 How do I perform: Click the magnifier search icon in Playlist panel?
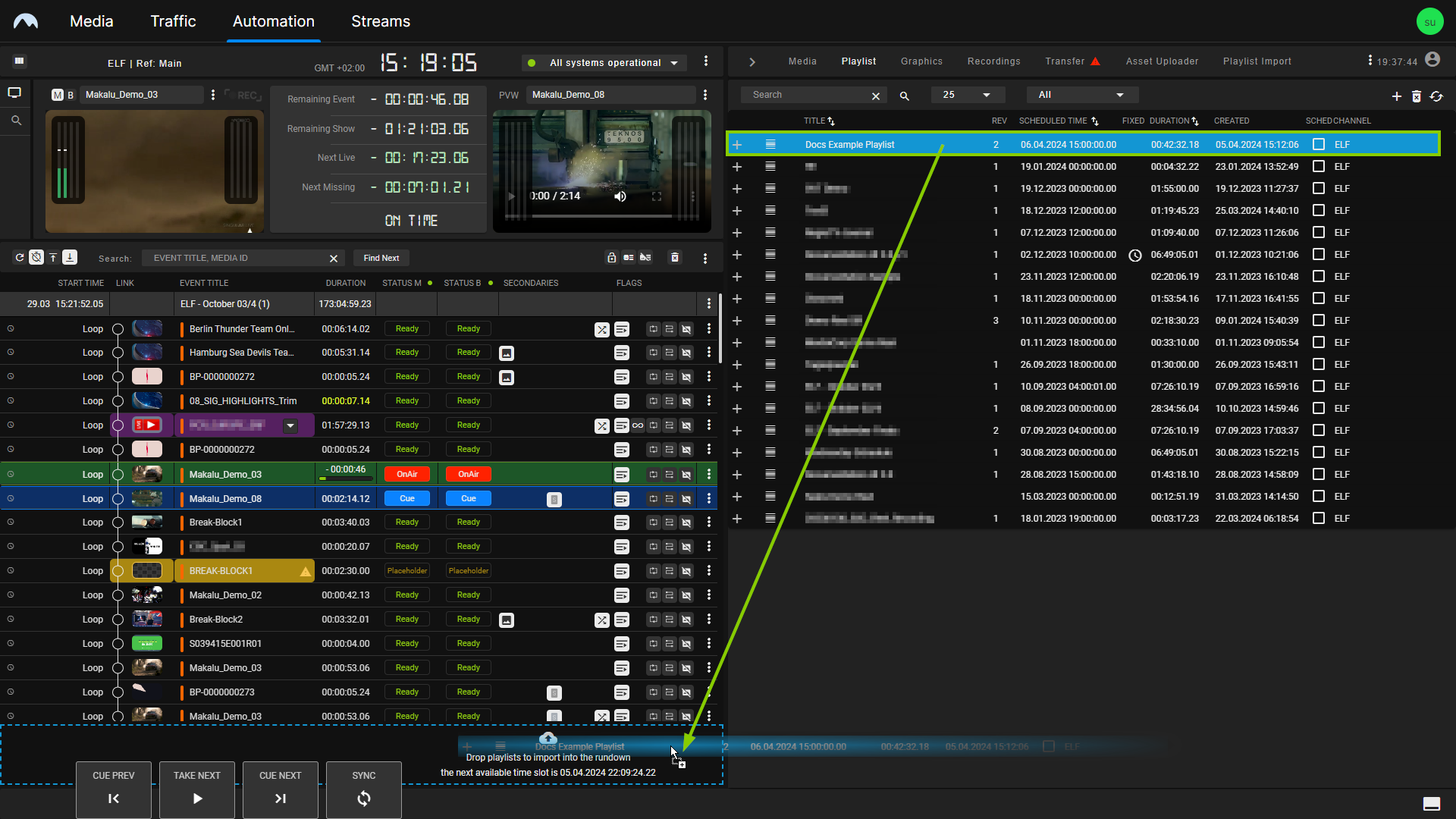[904, 96]
